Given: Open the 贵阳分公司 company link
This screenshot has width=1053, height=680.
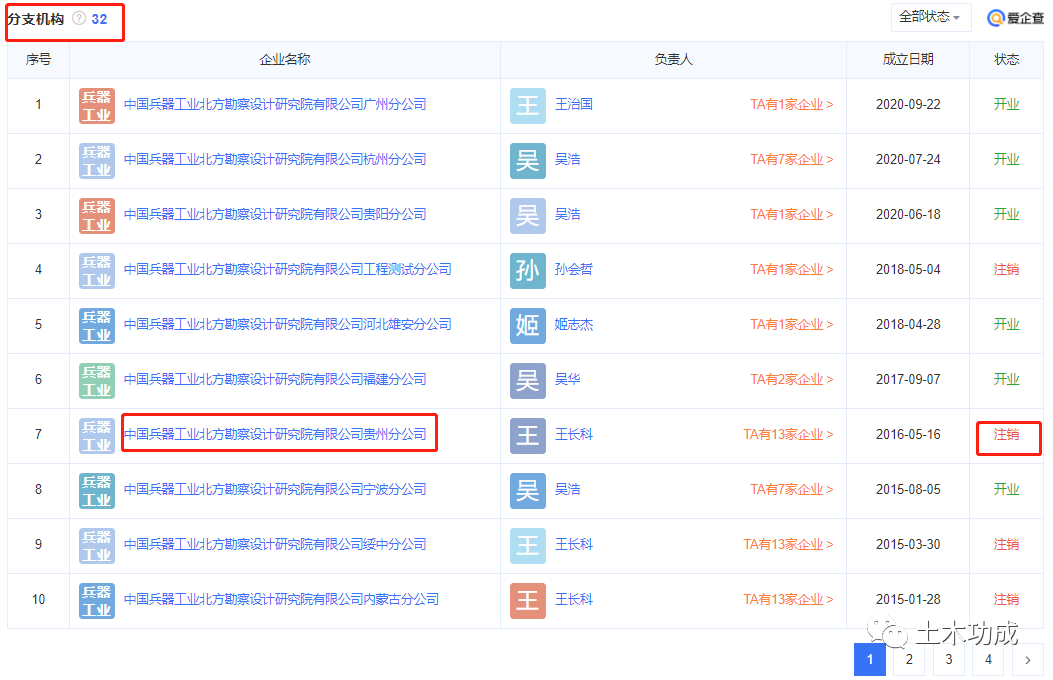Looking at the screenshot, I should 275,214.
